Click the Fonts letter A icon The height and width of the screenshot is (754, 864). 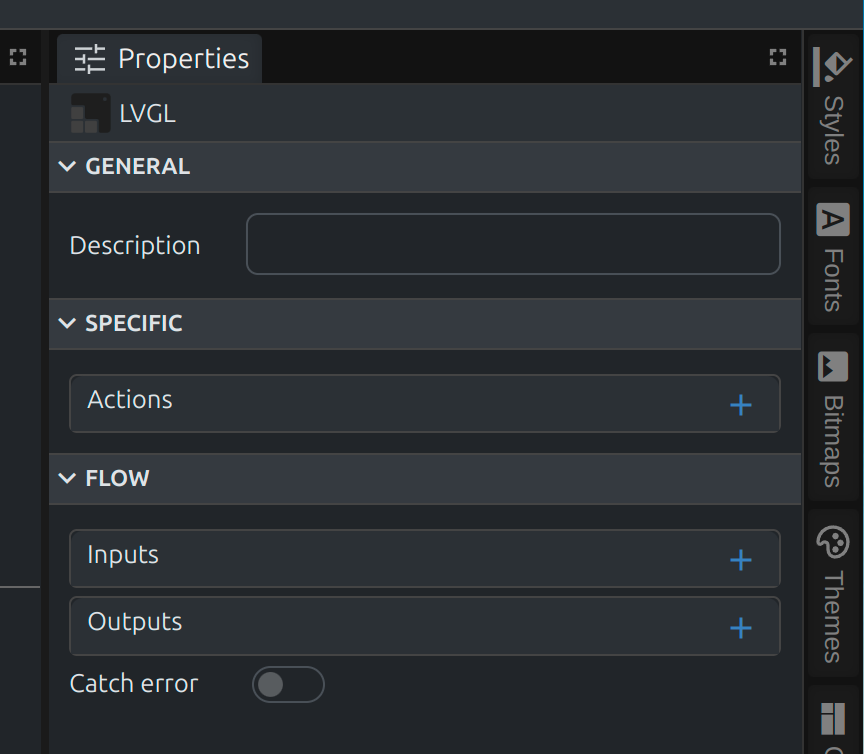832,220
